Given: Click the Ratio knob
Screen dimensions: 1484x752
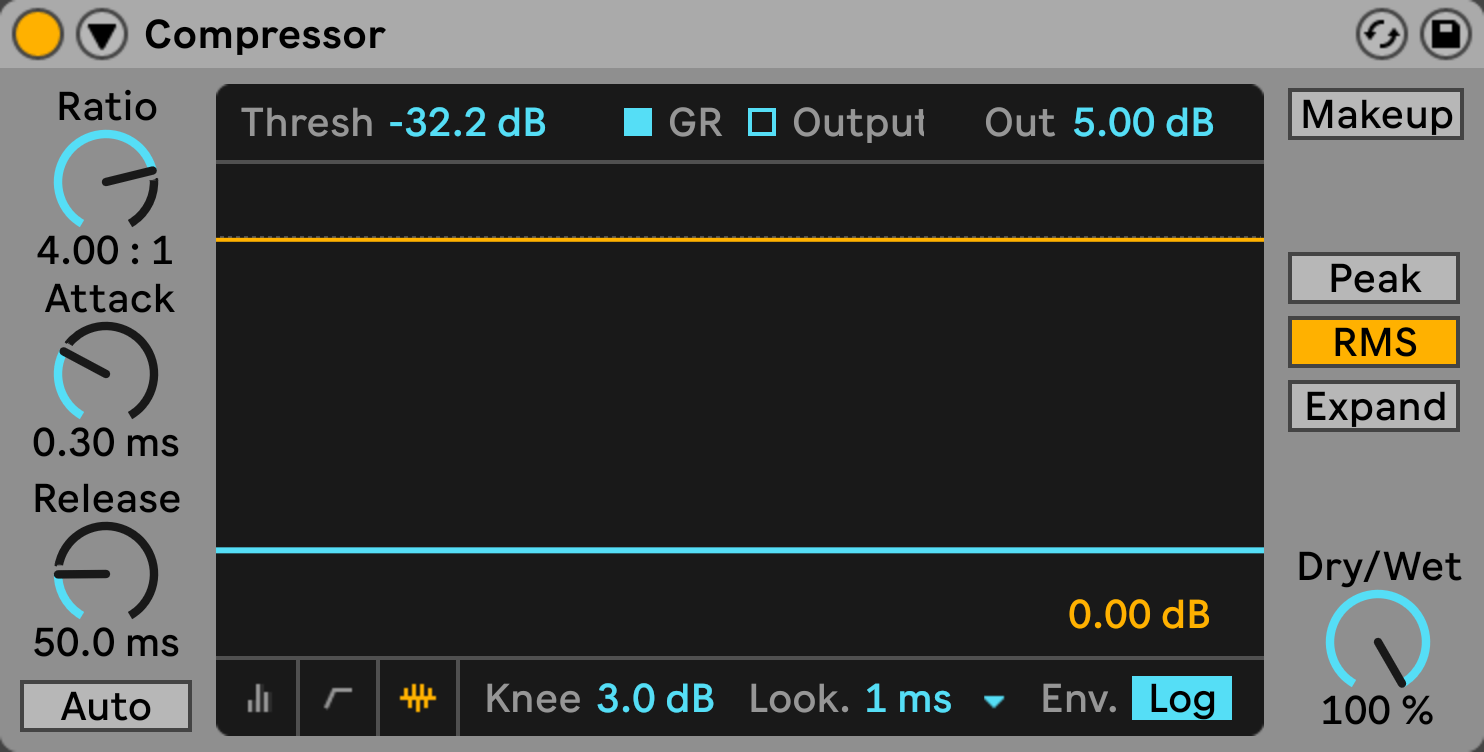Looking at the screenshot, I should click(106, 182).
